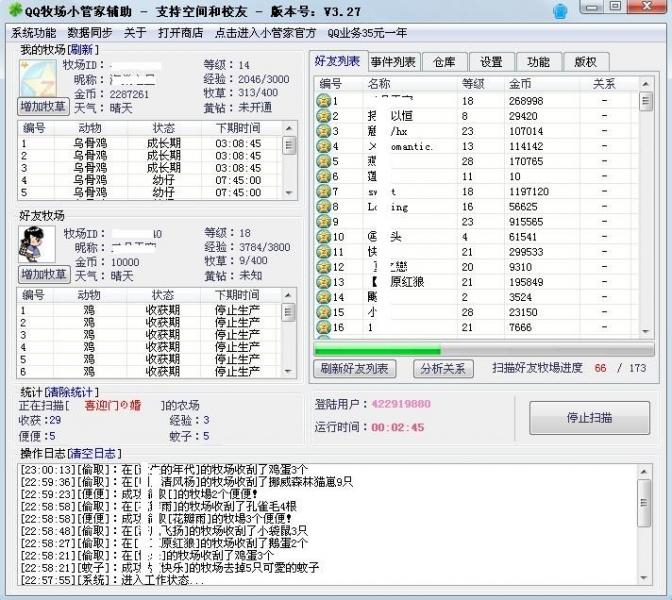
Task: Select 乌骨鸡 row 4 with 07:45:00
Action: 150,180
